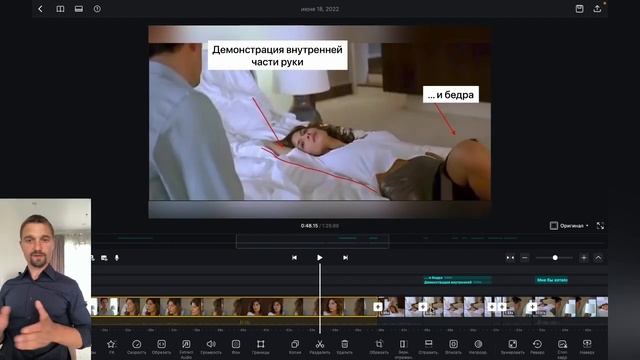Click the timeline overview minimap window
The image size is (640, 360).
(x=312, y=241)
